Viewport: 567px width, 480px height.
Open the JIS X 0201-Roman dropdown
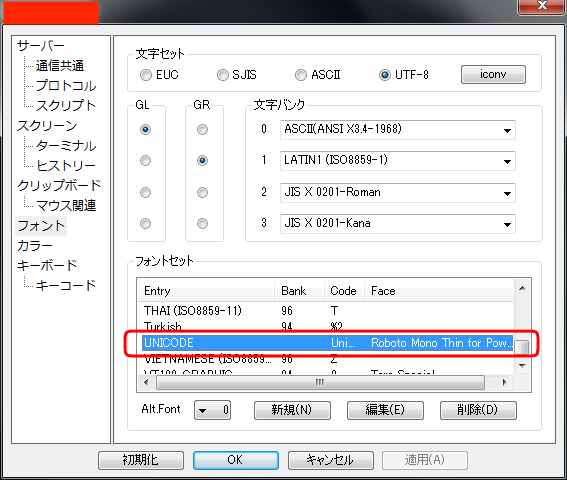coord(398,192)
